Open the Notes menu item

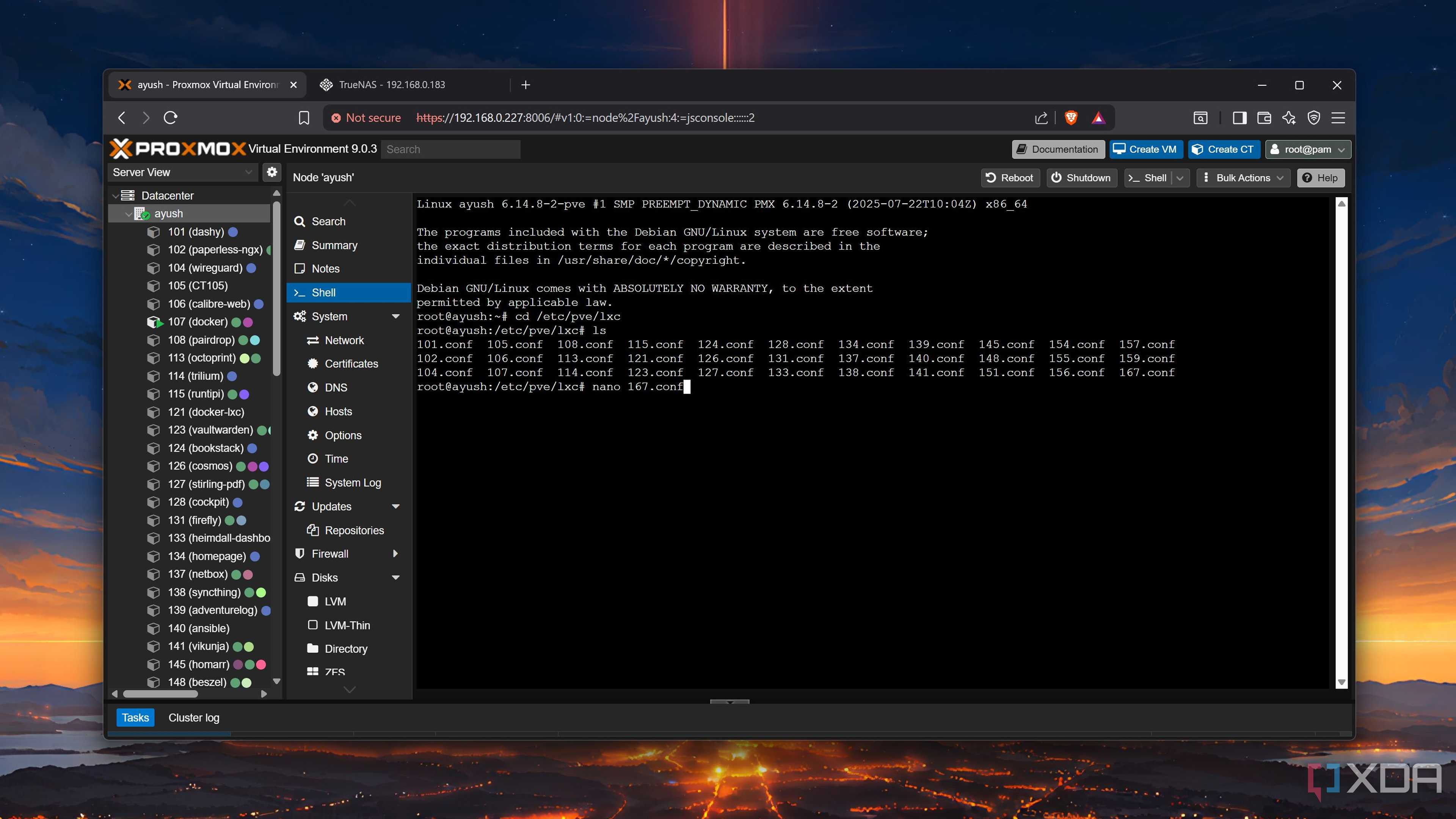coord(326,268)
